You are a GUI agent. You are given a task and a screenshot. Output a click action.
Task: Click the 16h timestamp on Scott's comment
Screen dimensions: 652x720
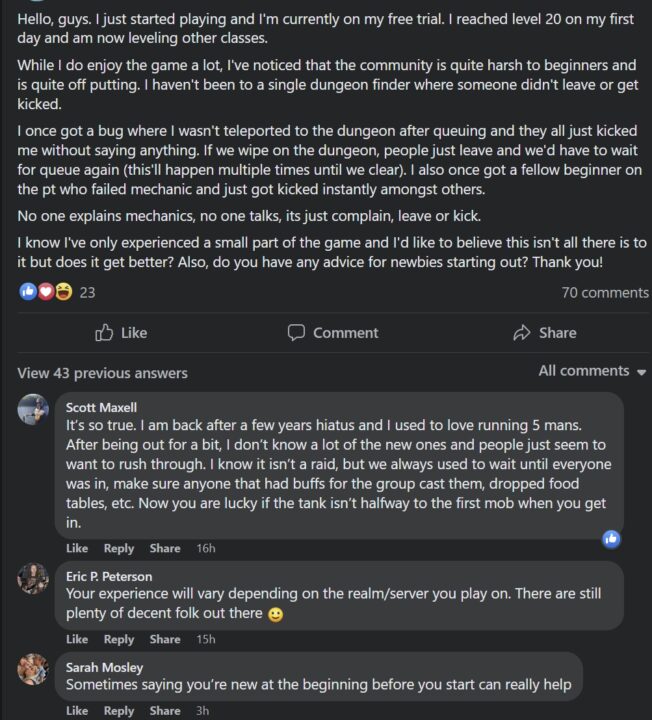(206, 548)
